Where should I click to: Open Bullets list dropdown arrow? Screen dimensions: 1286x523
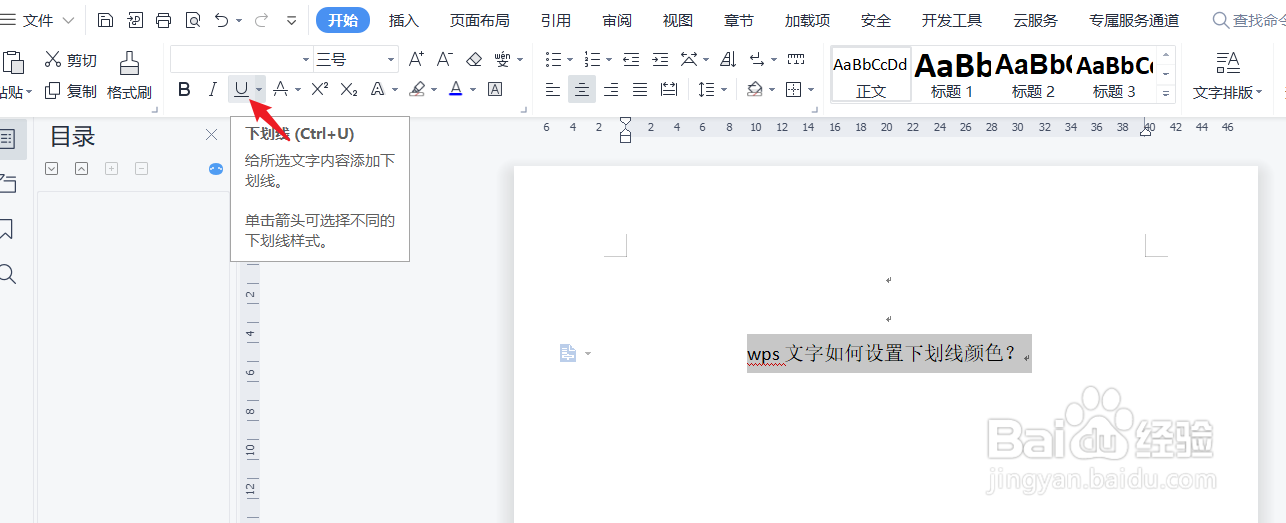coord(570,60)
